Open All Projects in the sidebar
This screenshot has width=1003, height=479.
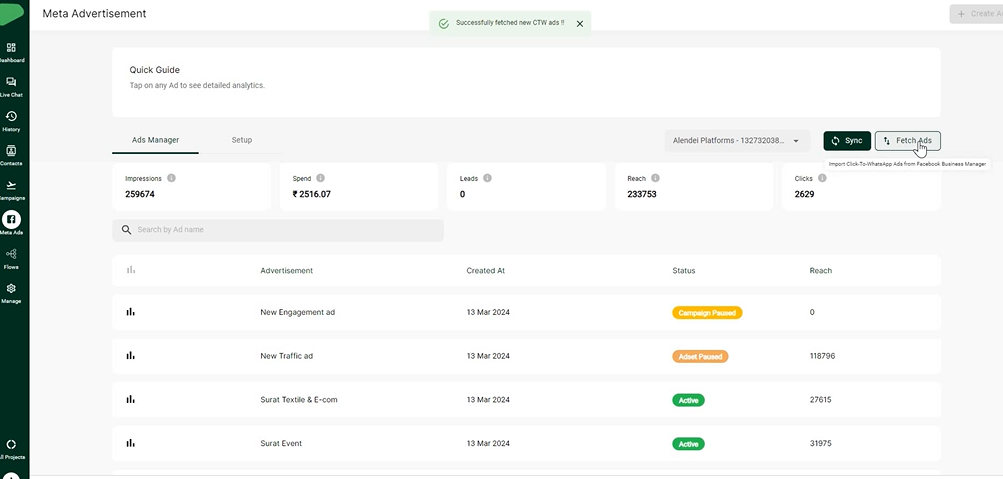(11, 444)
